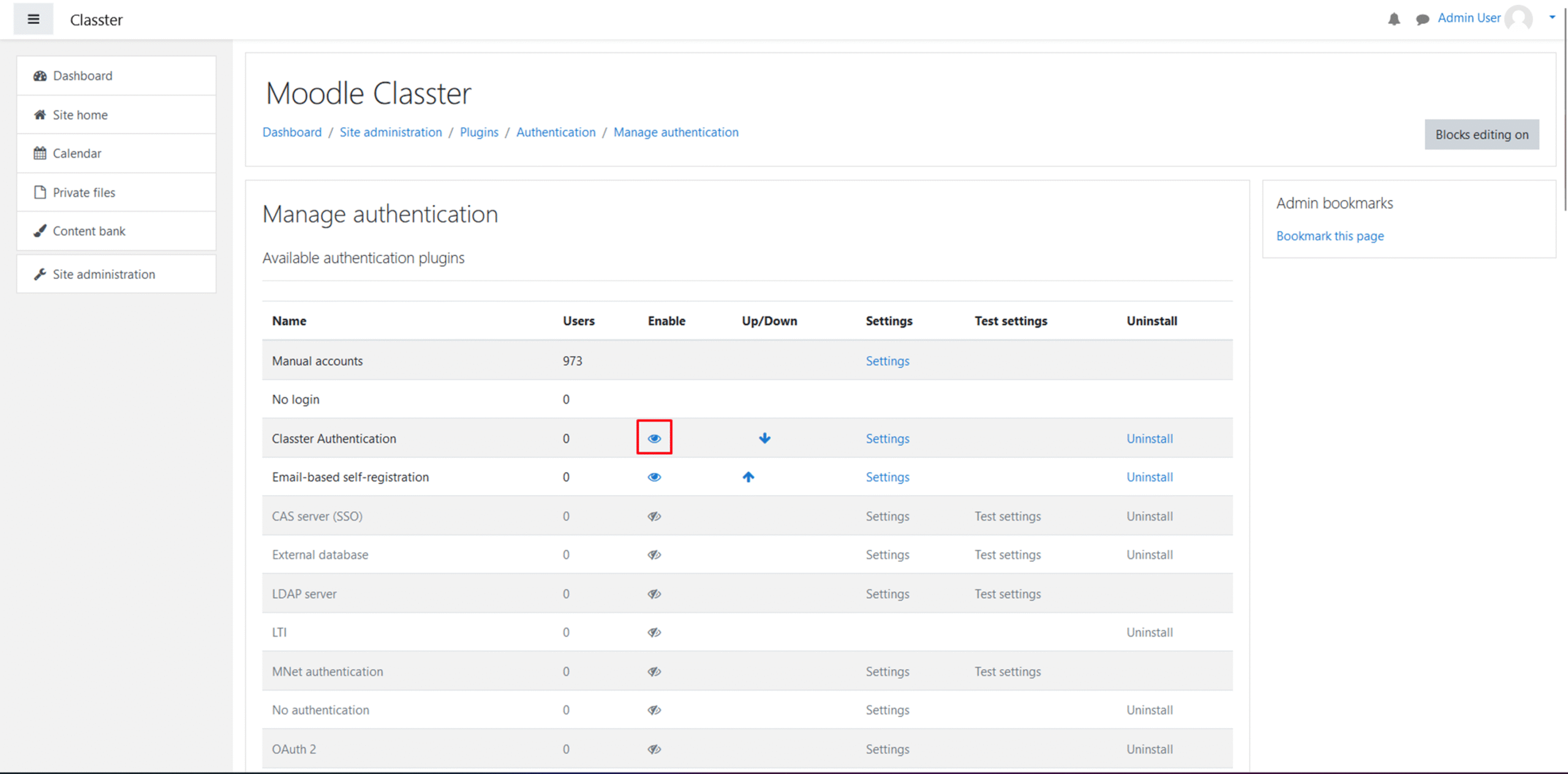Image resolution: width=1568 pixels, height=774 pixels.
Task: Open Settings for No authentication
Action: 888,710
